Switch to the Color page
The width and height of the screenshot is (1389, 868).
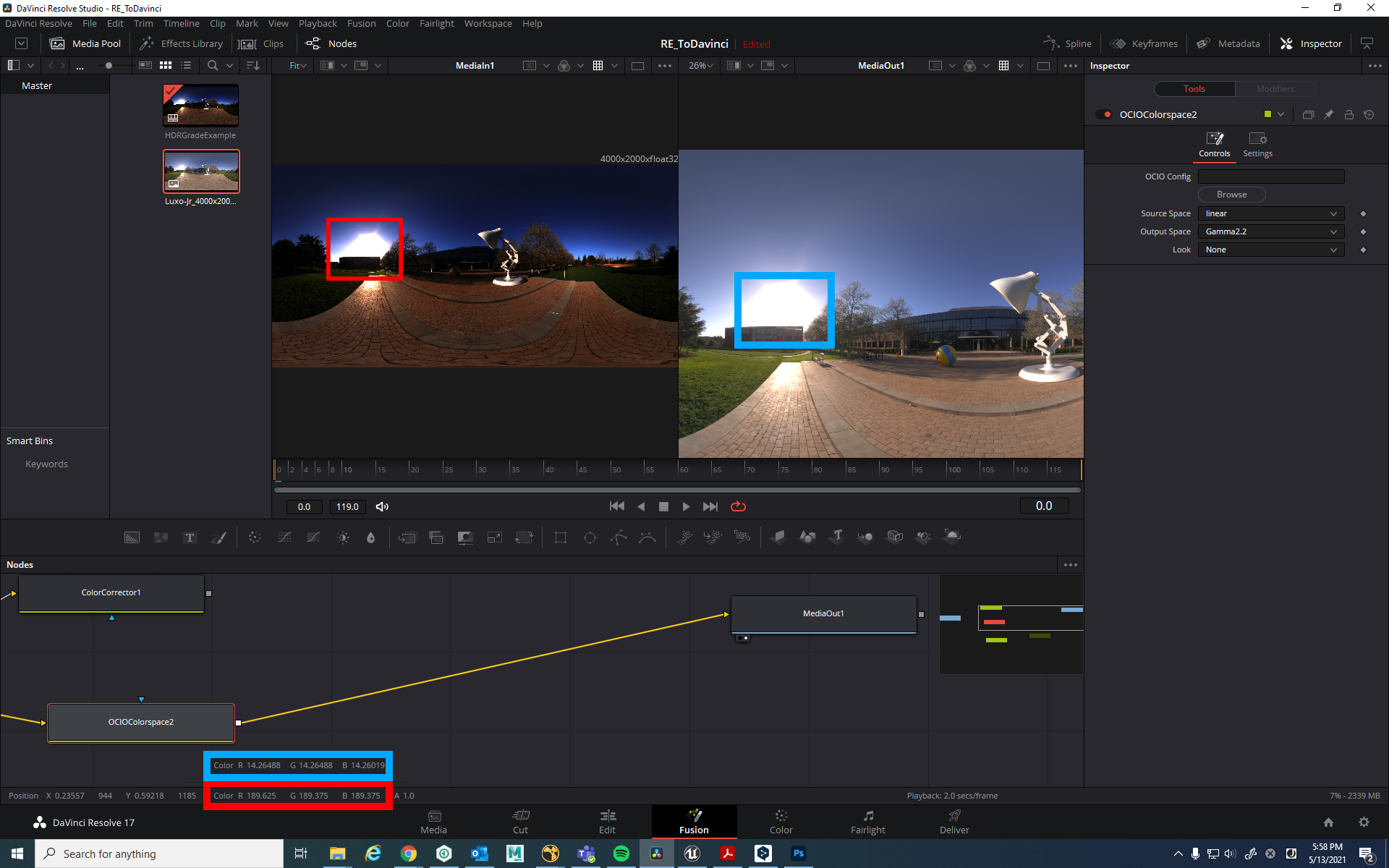[781, 822]
